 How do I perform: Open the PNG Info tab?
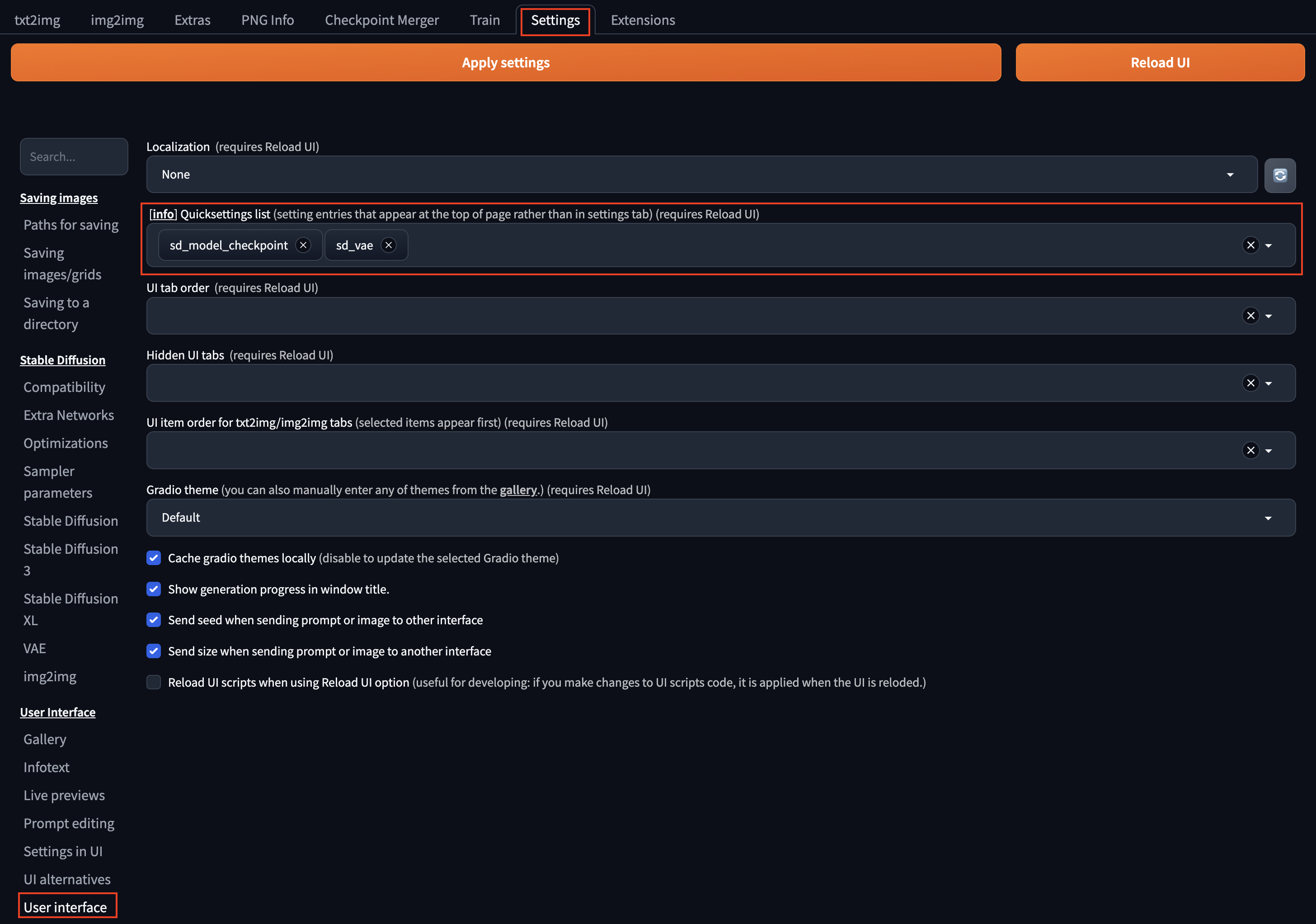click(267, 20)
